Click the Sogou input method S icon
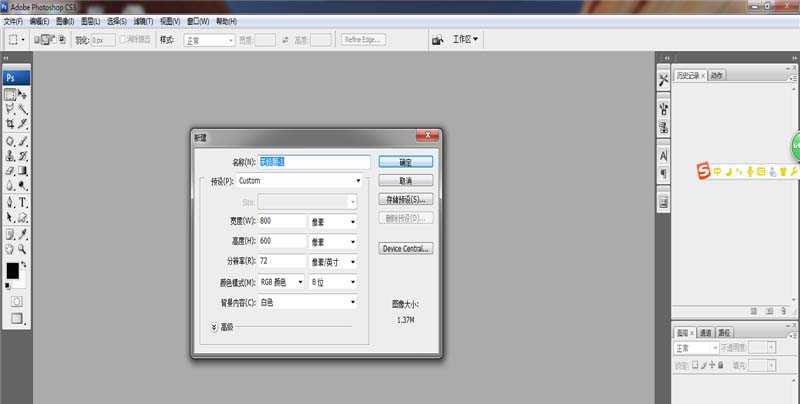 coord(705,172)
